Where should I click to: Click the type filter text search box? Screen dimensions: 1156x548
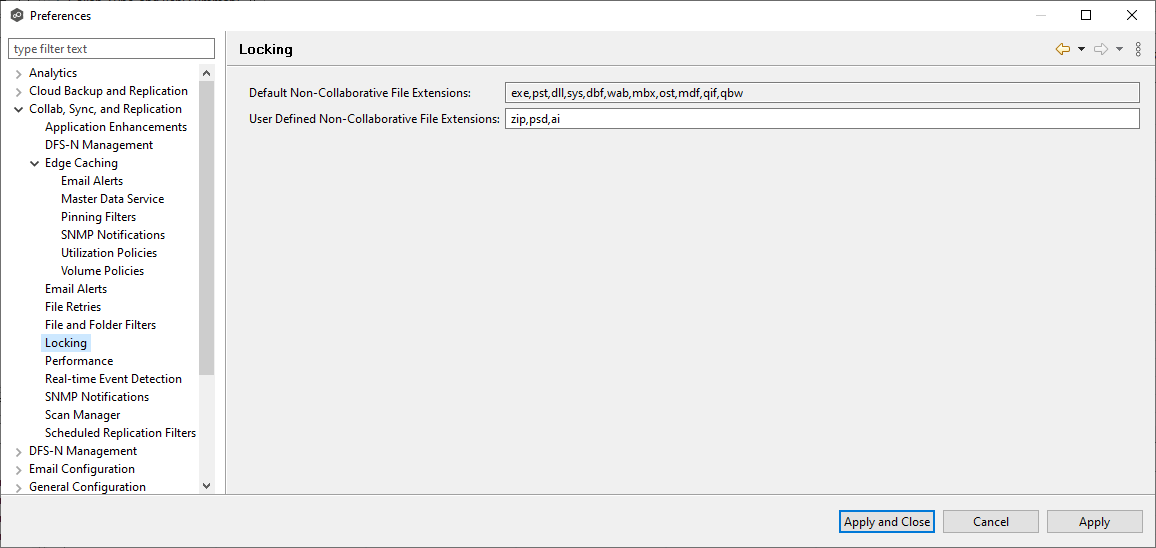tap(111, 49)
